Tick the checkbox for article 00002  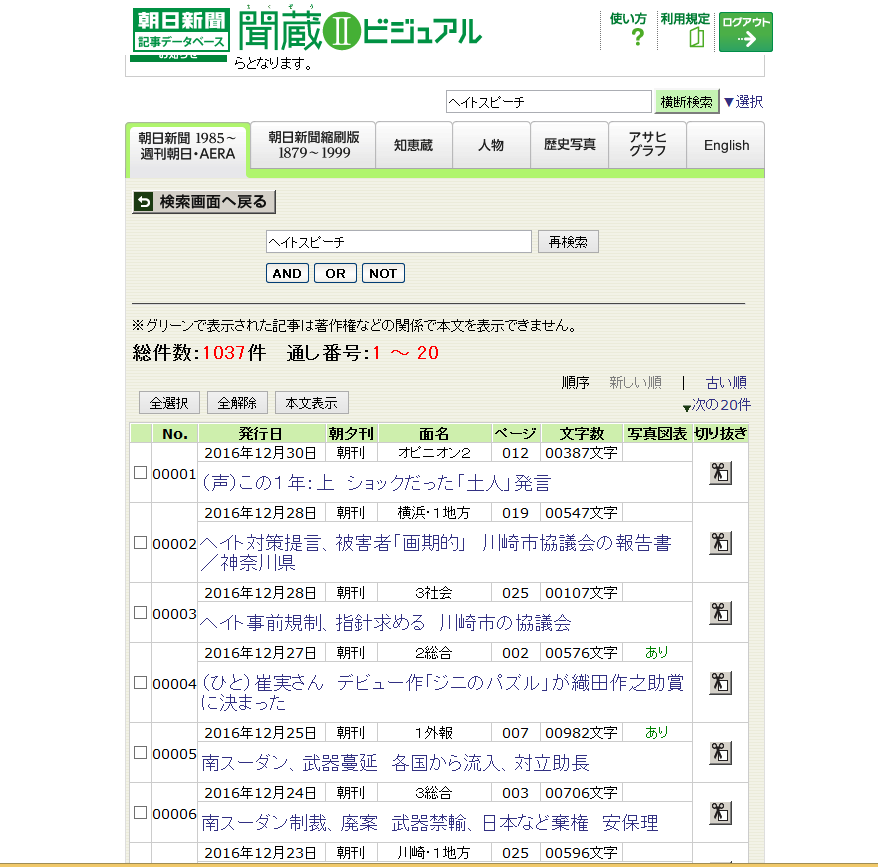[x=141, y=543]
